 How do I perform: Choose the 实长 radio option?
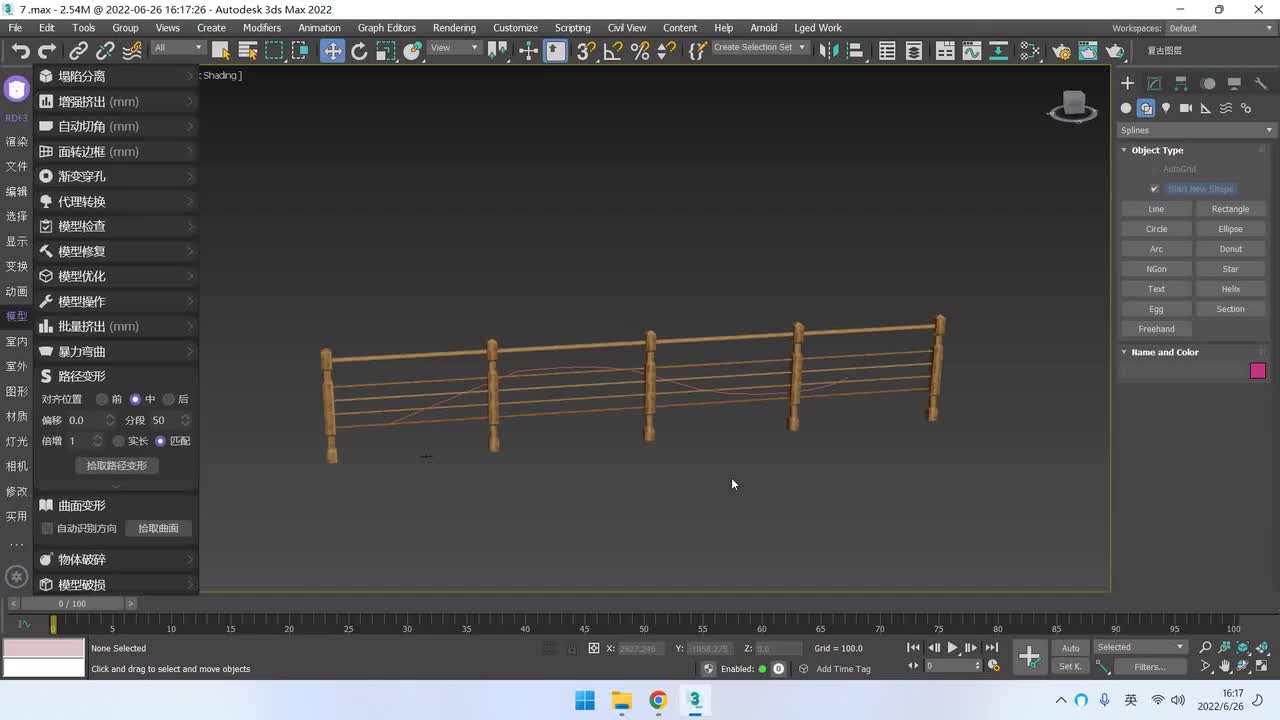click(x=119, y=441)
